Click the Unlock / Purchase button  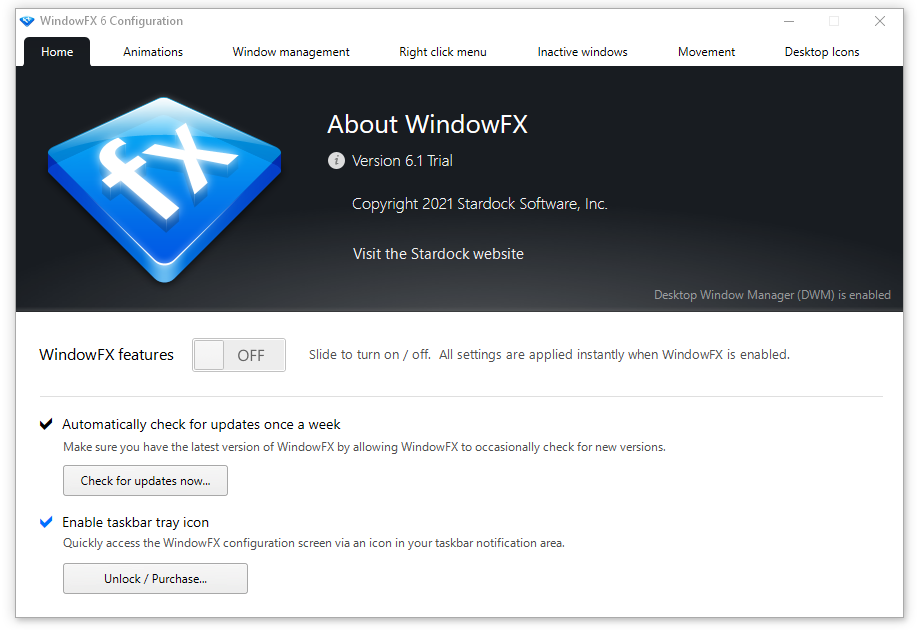[x=155, y=578]
